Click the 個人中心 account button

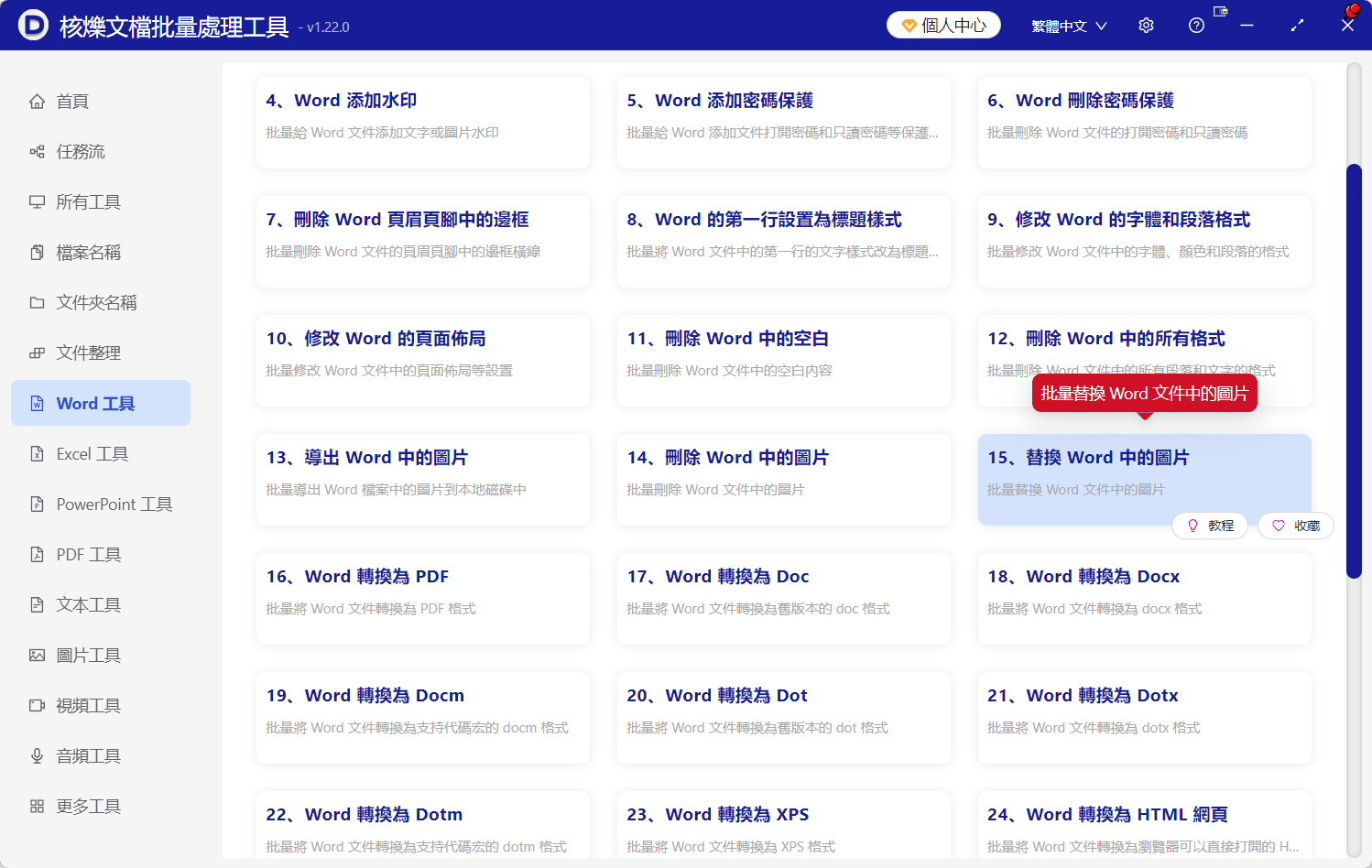942,25
